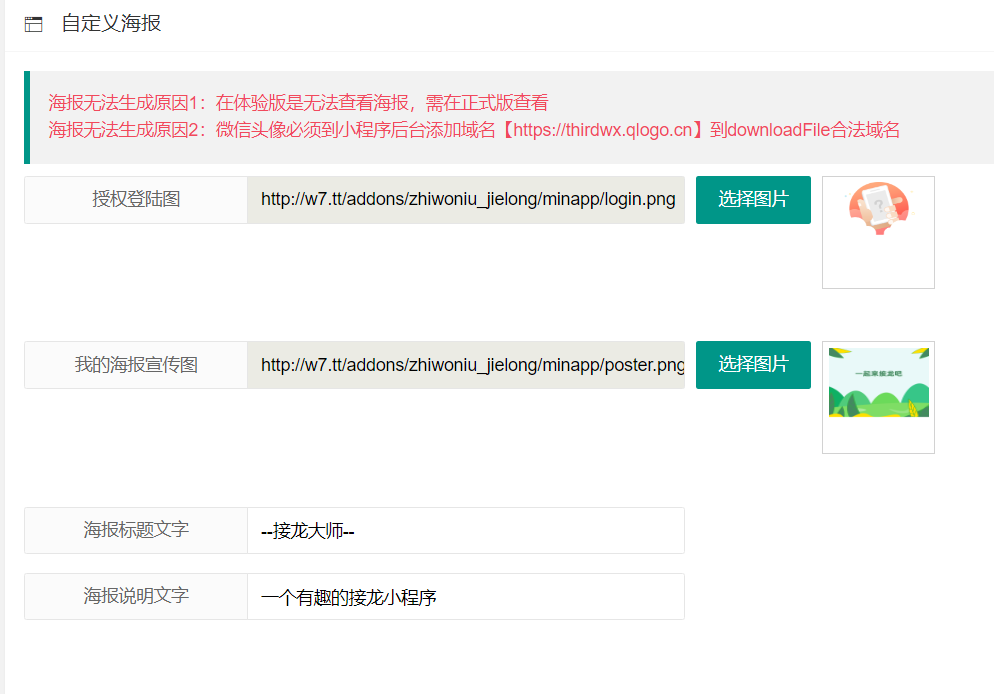Open the login image thumbnail preview

coord(878,232)
